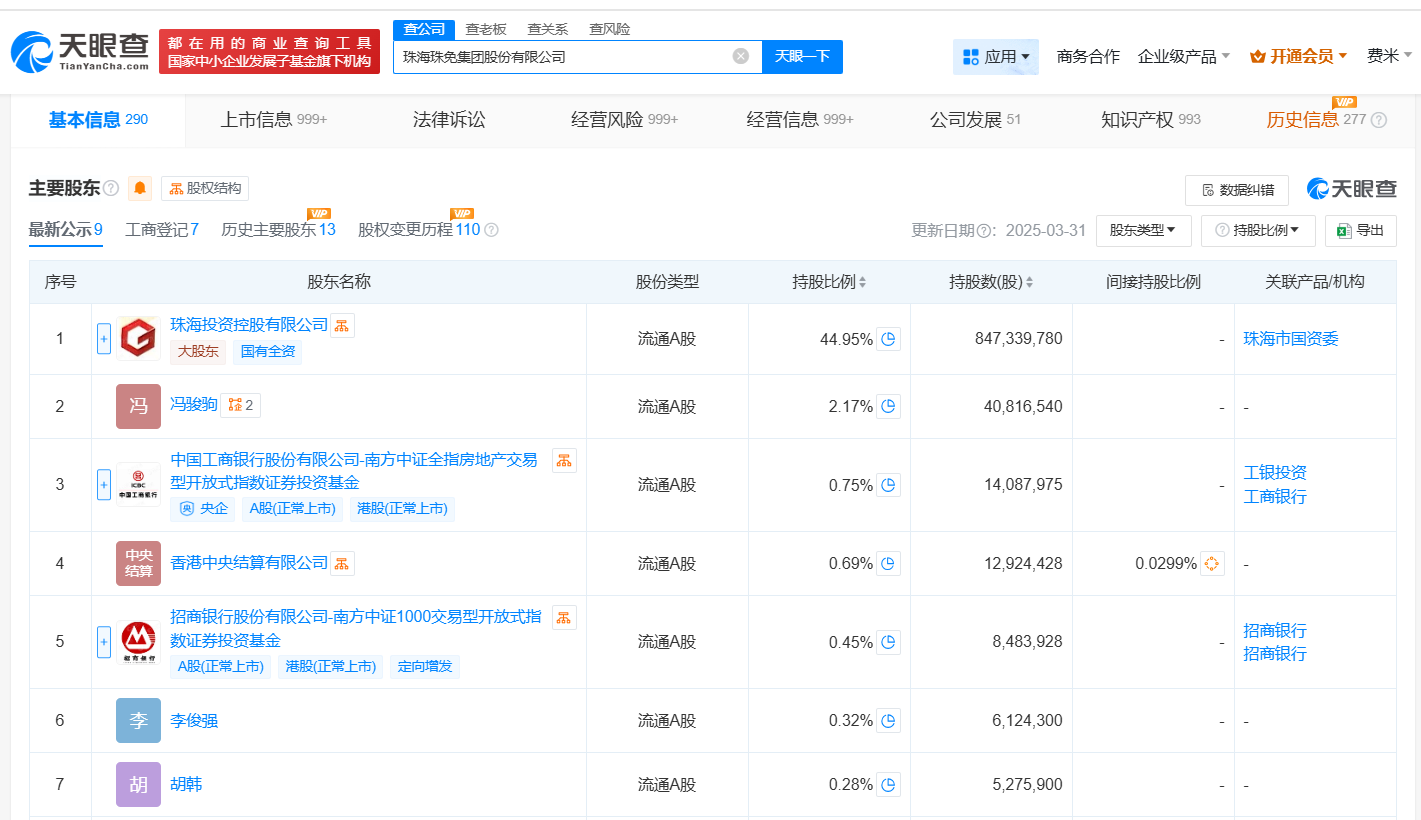This screenshot has width=1421, height=820.
Task: Click the orange bell alert icon
Action: 140,188
